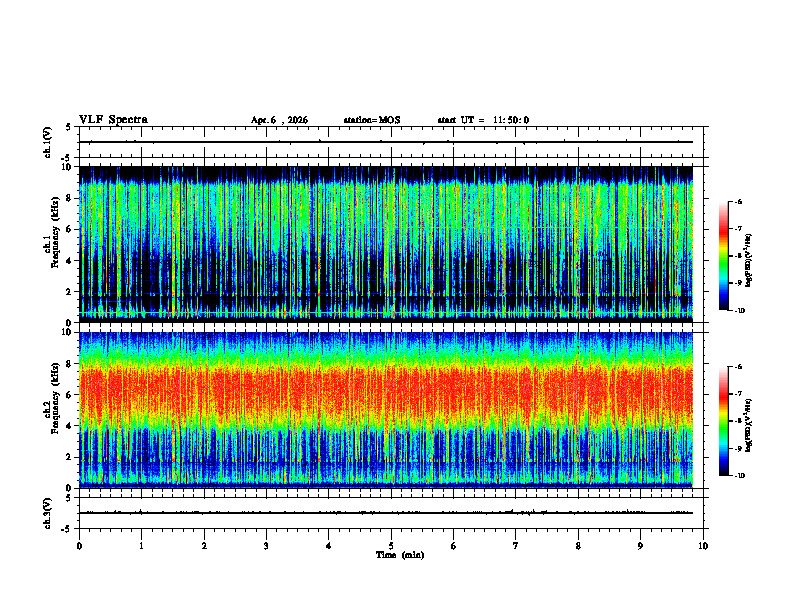Screen dimensions: 792x612
Task: Click the time axis tick label "7"
Action: pyautogui.click(x=516, y=546)
